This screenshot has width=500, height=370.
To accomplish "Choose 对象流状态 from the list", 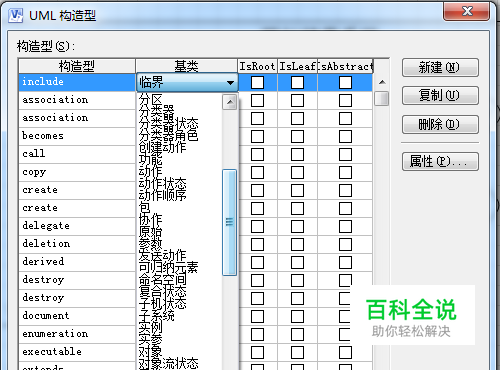I will coord(168,363).
